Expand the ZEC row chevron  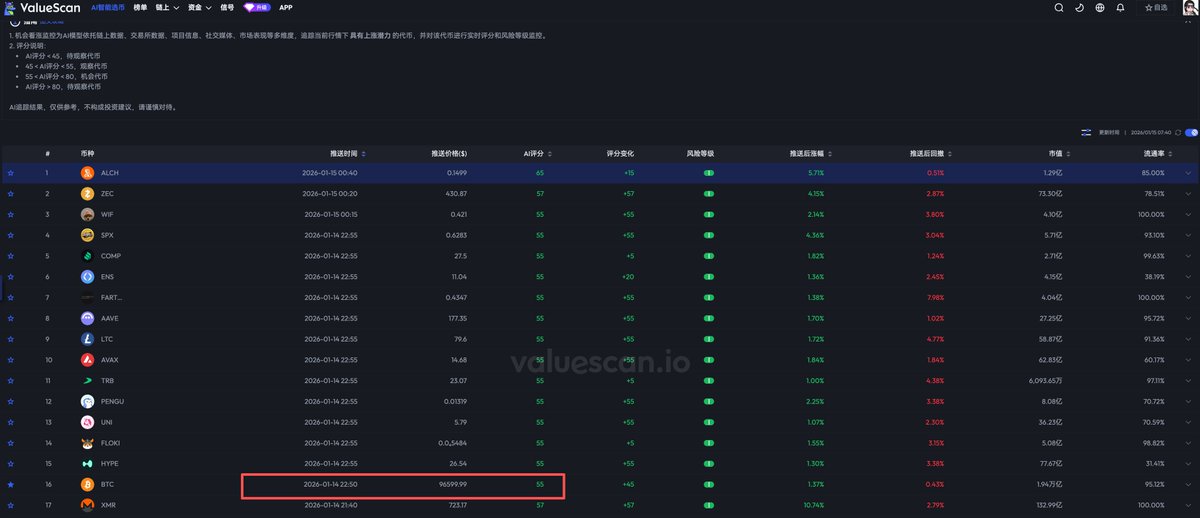pyautogui.click(x=1188, y=193)
